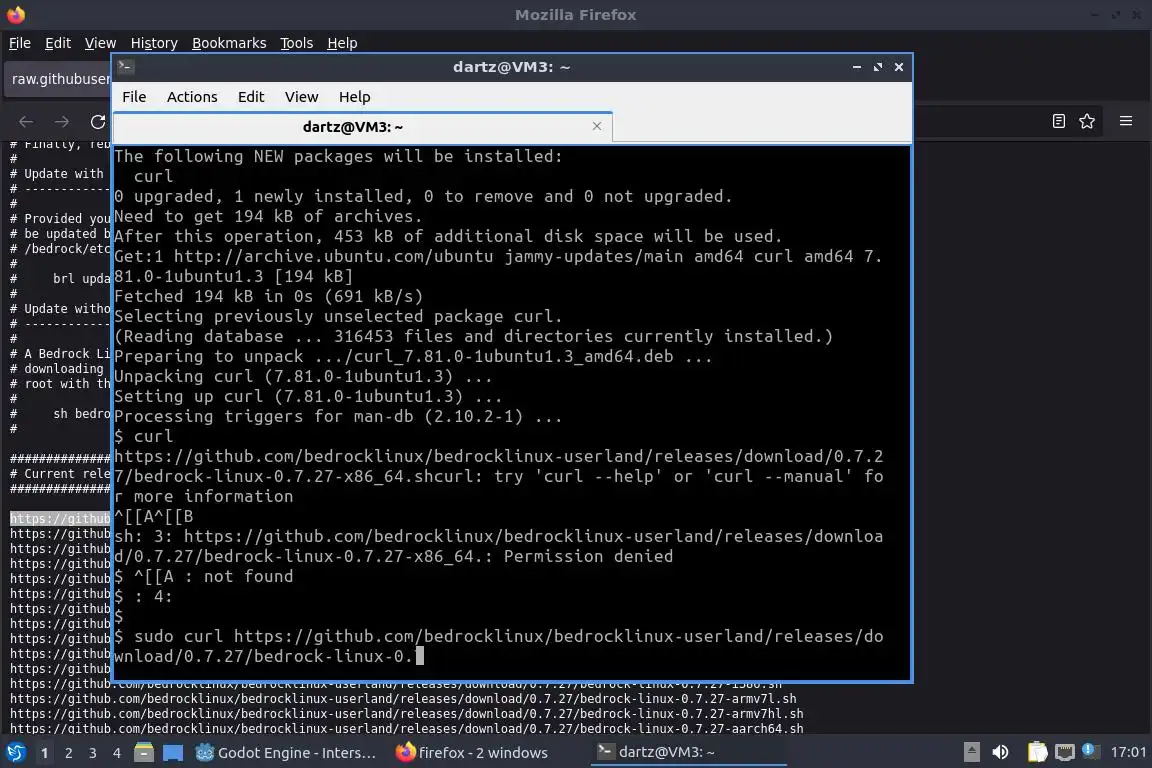Open the file manager from the taskbar
Screen dimensions: 1152x768
[144, 753]
